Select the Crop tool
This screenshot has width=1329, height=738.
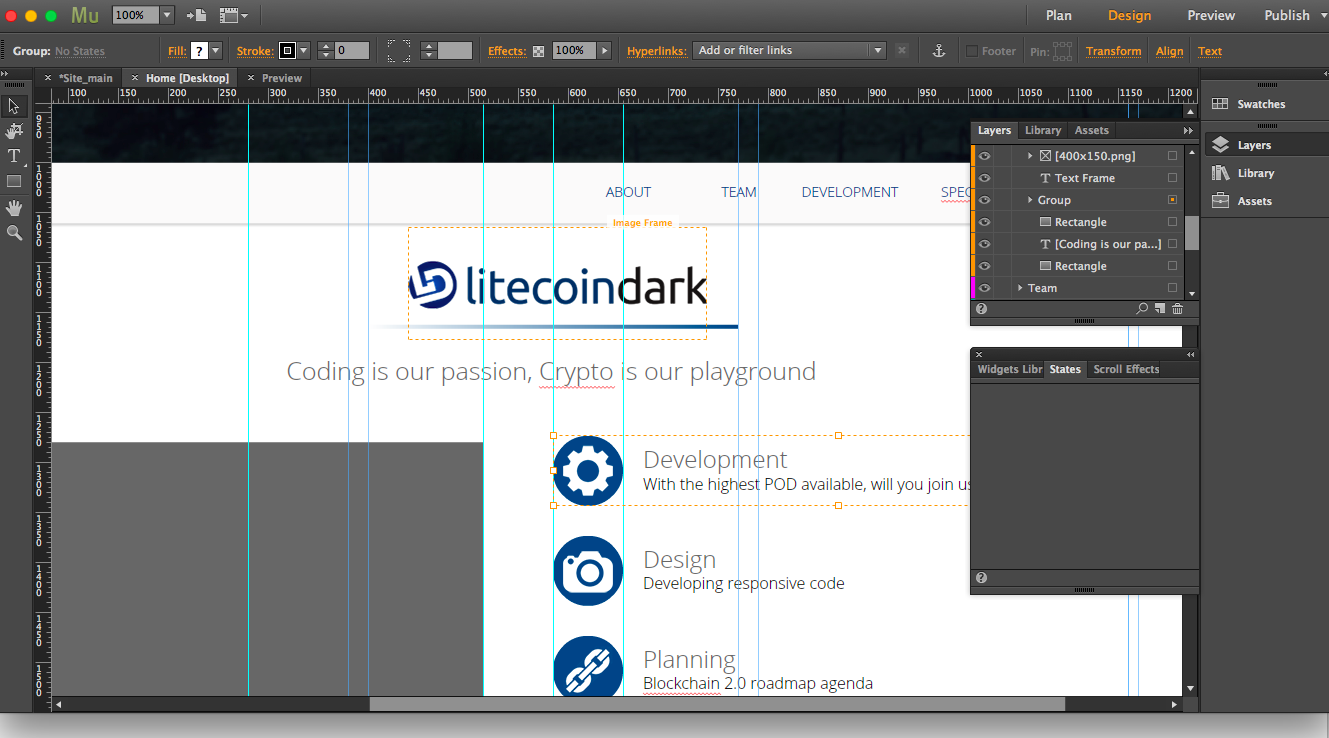point(14,131)
